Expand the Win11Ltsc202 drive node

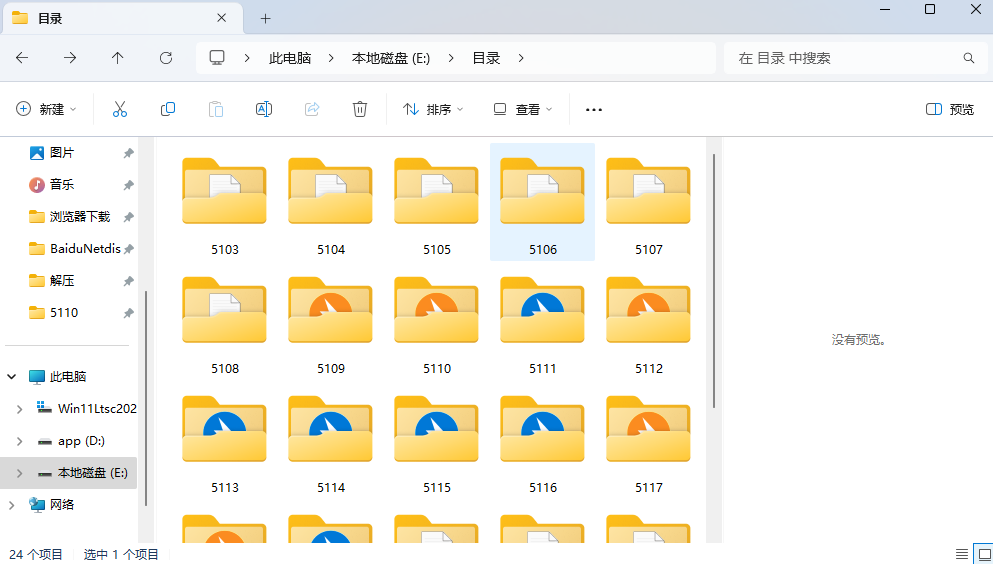(x=20, y=409)
